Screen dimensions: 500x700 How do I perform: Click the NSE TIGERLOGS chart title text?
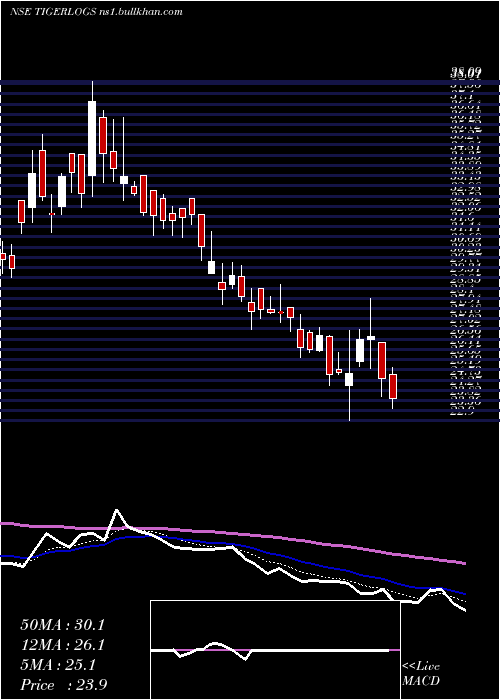(96, 12)
